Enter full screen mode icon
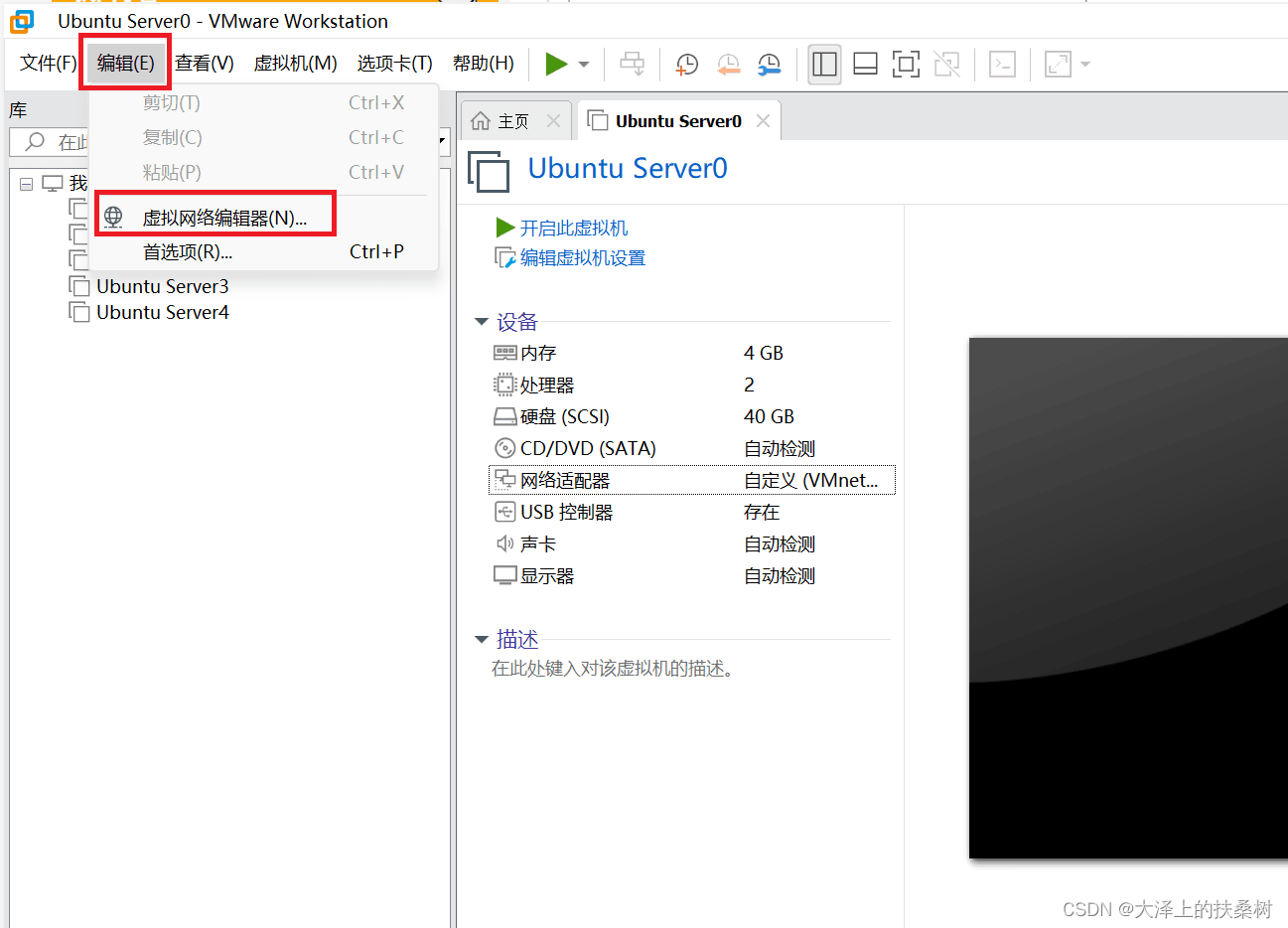 coord(906,65)
